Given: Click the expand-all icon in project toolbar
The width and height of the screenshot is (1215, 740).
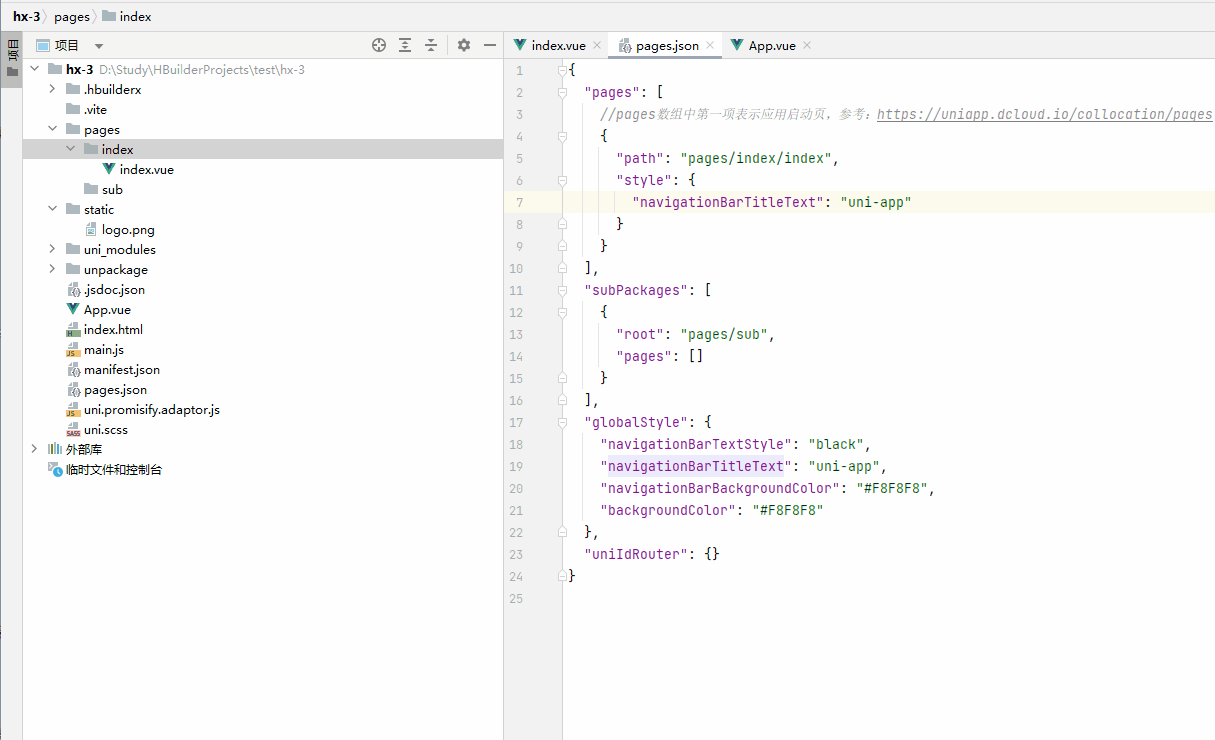Looking at the screenshot, I should (404, 45).
